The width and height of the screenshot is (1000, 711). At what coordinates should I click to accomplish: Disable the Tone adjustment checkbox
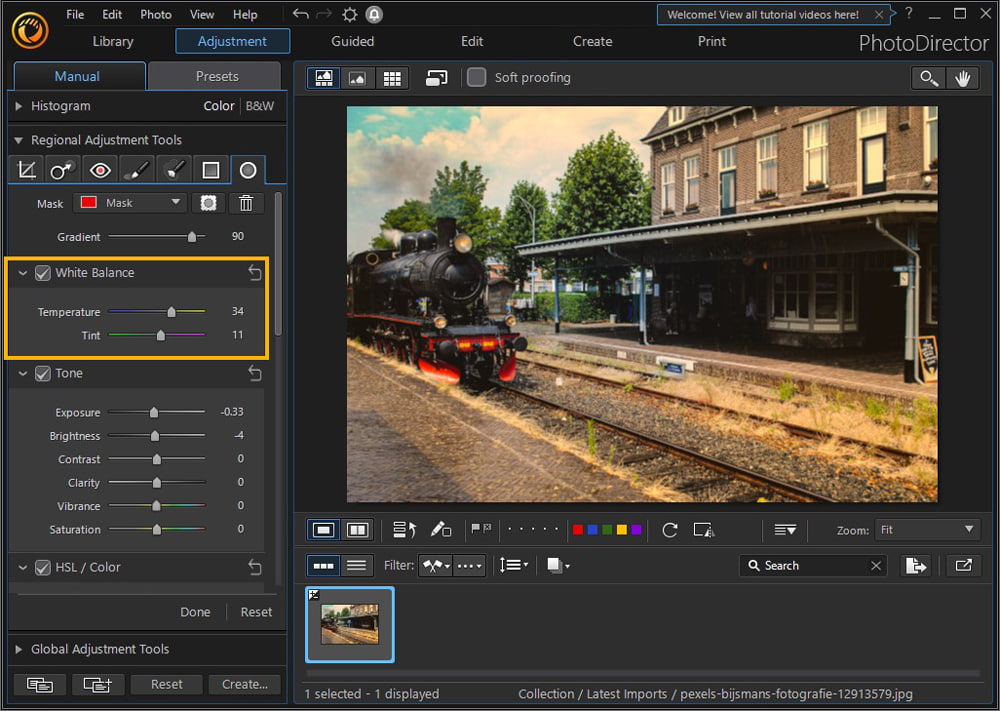(x=42, y=373)
